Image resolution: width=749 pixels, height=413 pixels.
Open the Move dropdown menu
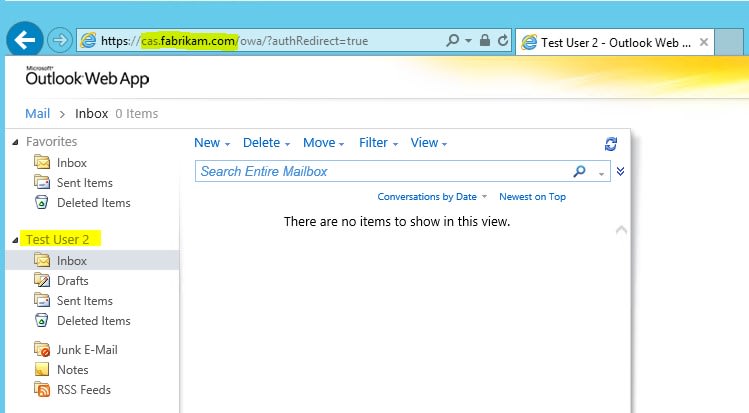tap(323, 143)
